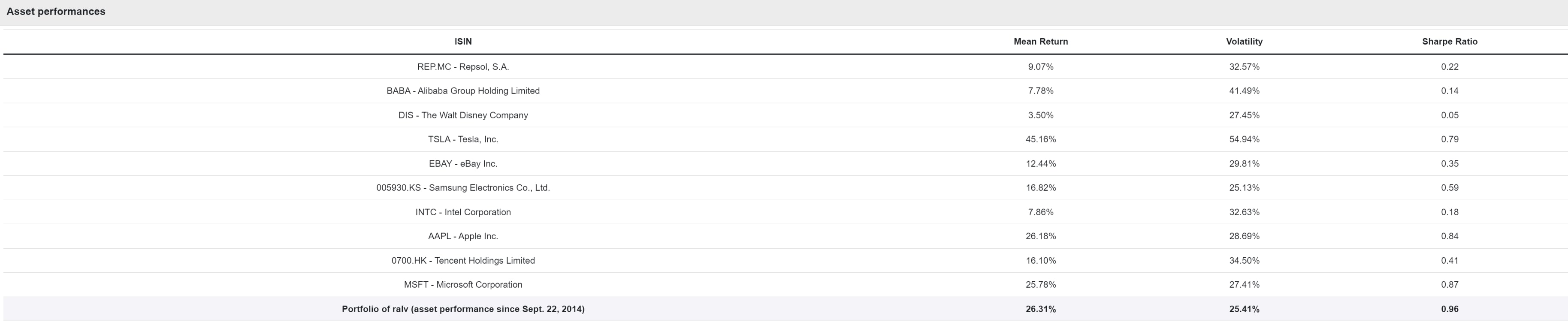The image size is (1568, 328).
Task: Select the AAPL - Apple Inc. entry
Action: tap(785, 236)
